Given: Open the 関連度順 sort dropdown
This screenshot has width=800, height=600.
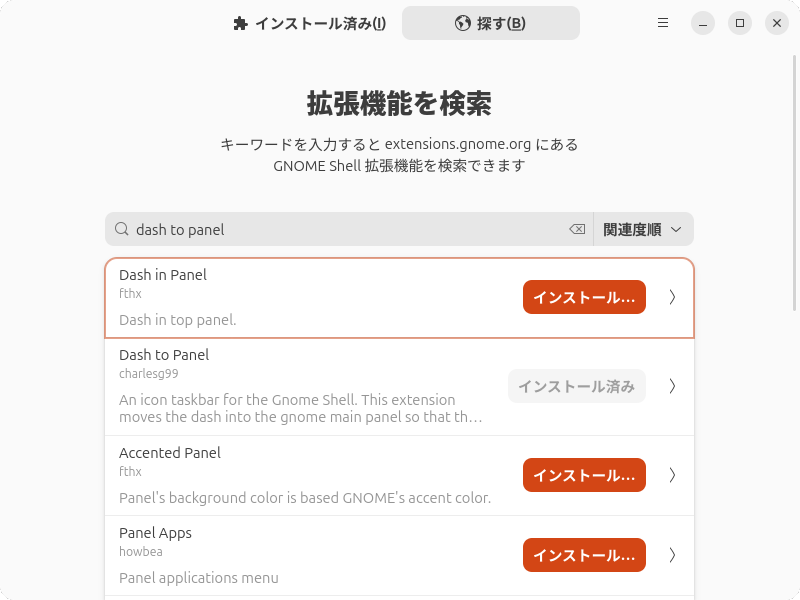Looking at the screenshot, I should click(x=643, y=229).
